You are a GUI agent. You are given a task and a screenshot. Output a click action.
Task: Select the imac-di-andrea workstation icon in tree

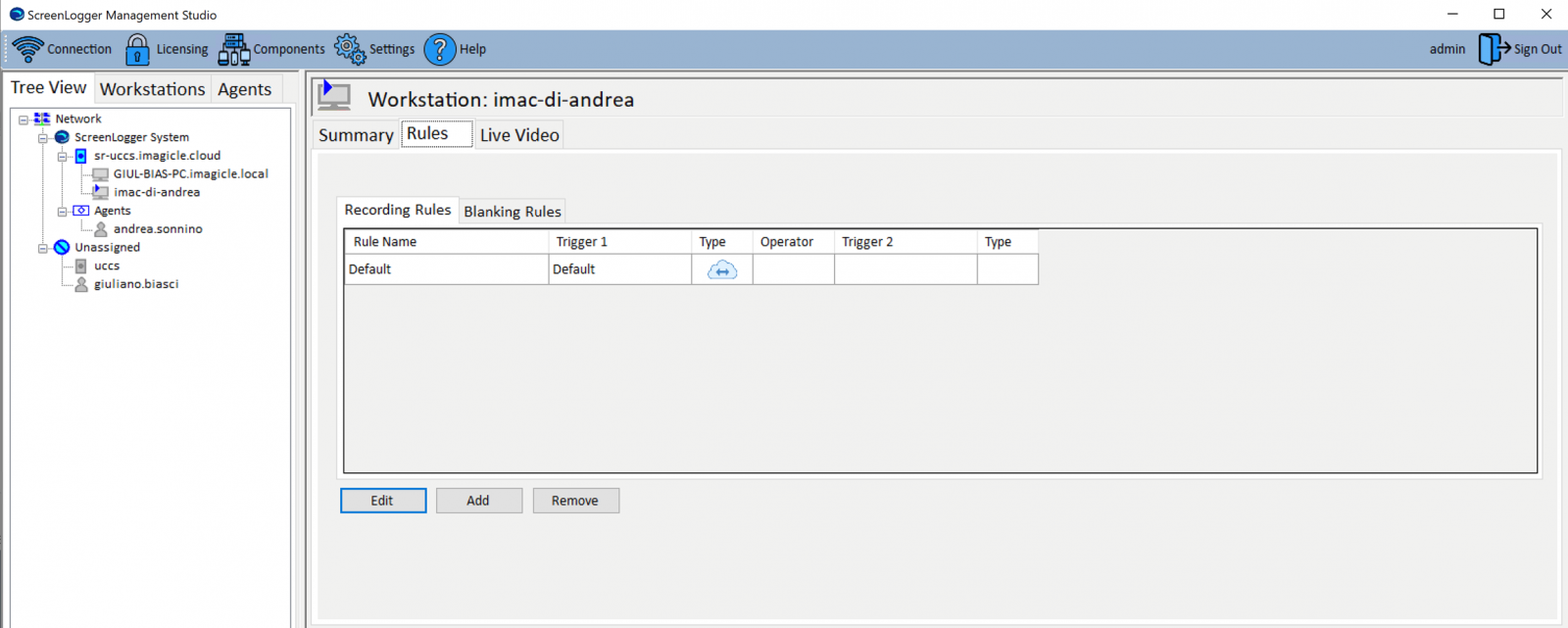100,192
